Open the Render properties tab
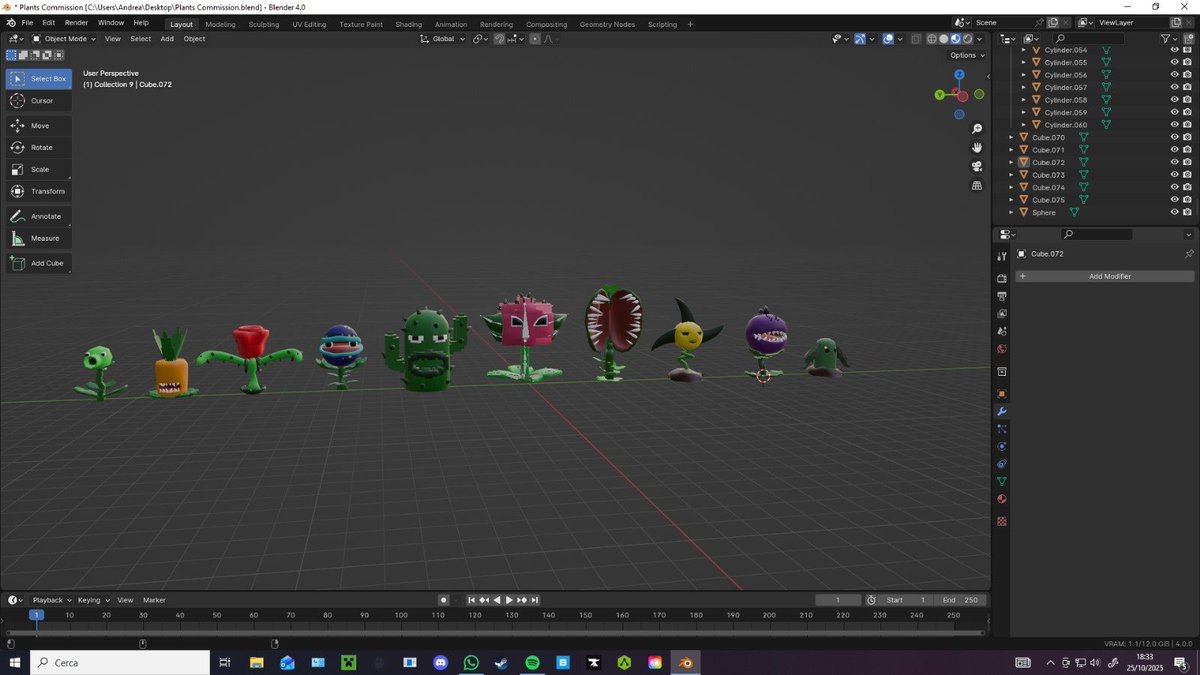Image resolution: width=1200 pixels, height=675 pixels. click(1001, 279)
